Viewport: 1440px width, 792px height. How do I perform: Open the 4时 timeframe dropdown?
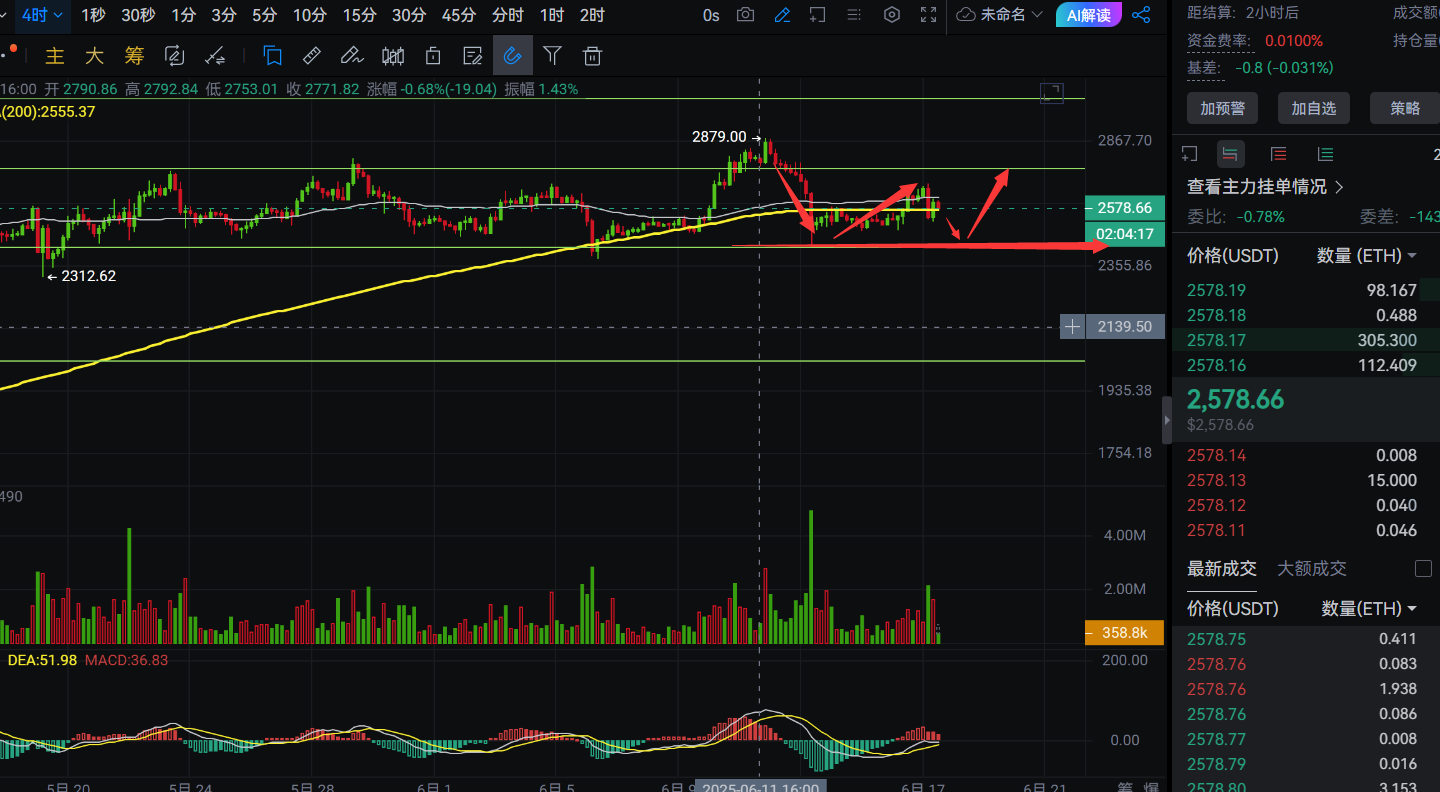tap(43, 15)
